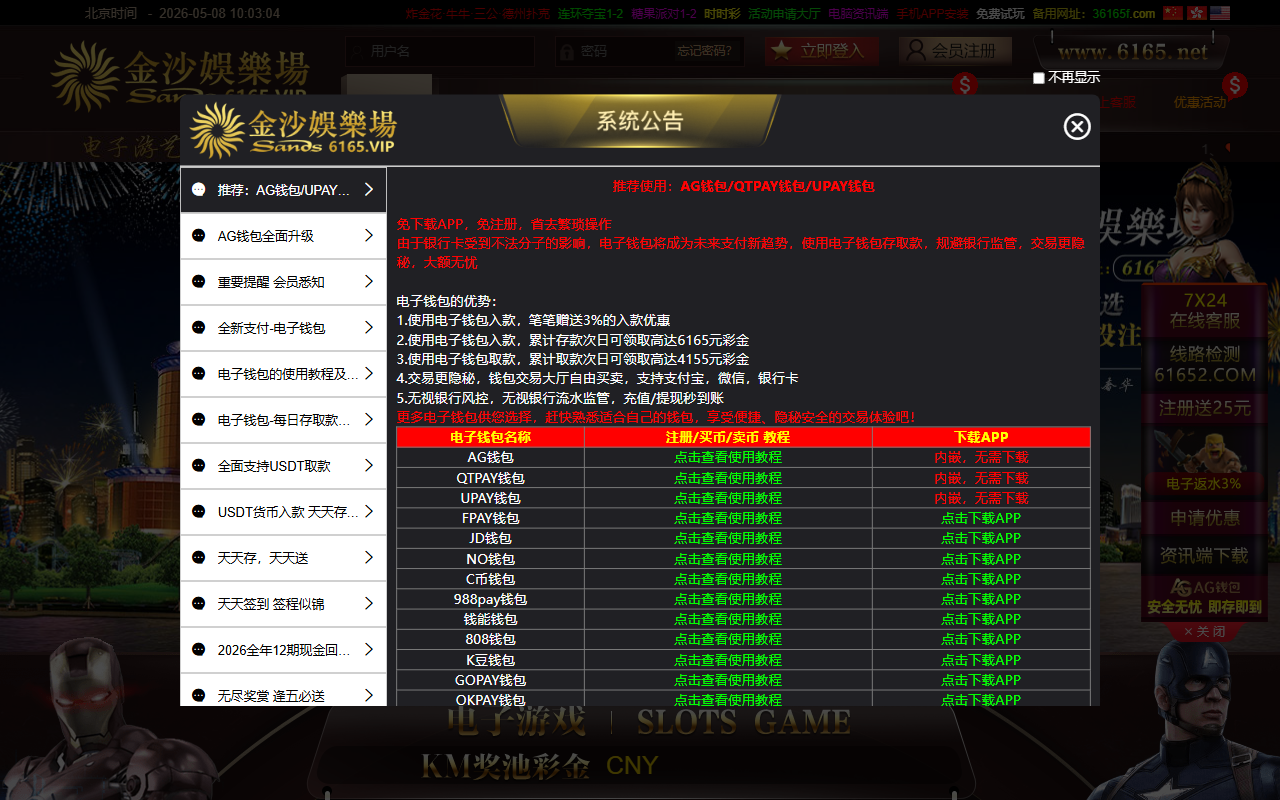Close the floating side panel via 关闭

pos(1204,632)
